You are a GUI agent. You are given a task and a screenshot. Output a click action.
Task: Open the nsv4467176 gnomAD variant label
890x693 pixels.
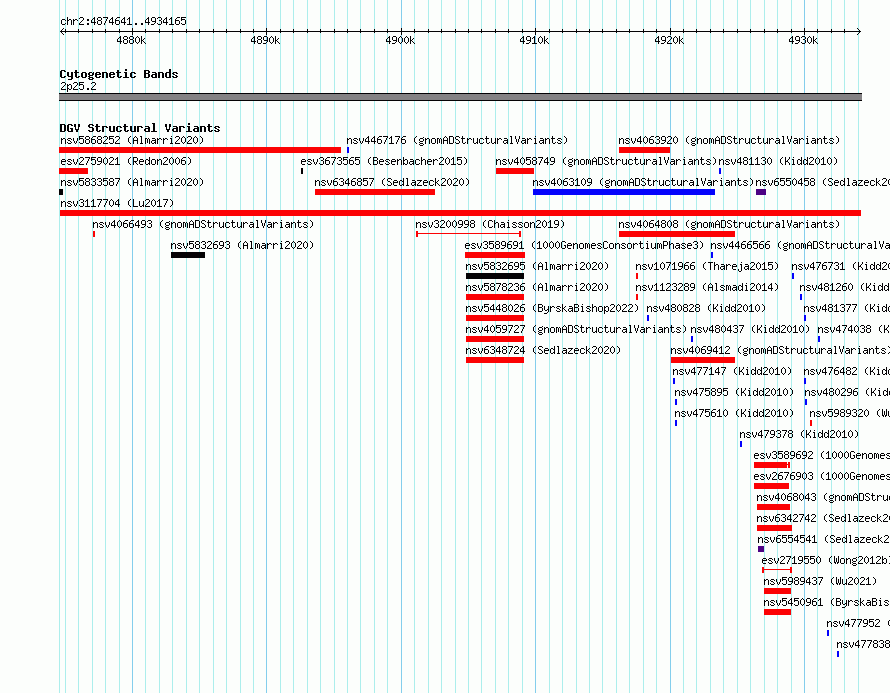click(457, 140)
